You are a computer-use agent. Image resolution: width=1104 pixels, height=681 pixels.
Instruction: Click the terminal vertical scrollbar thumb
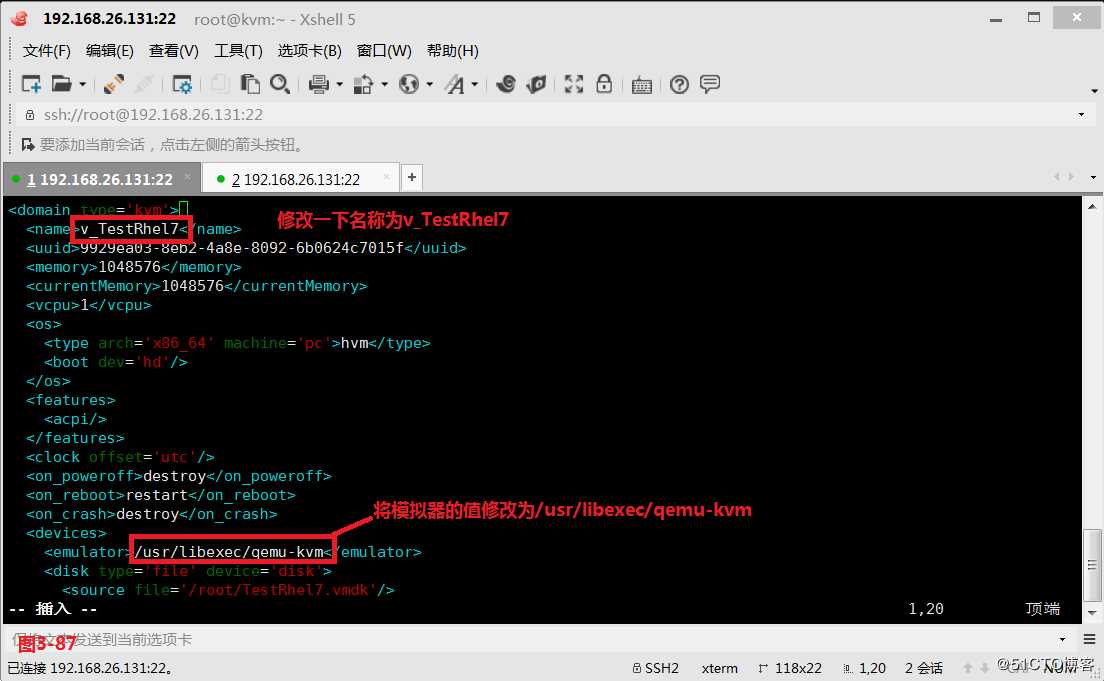pos(1091,565)
